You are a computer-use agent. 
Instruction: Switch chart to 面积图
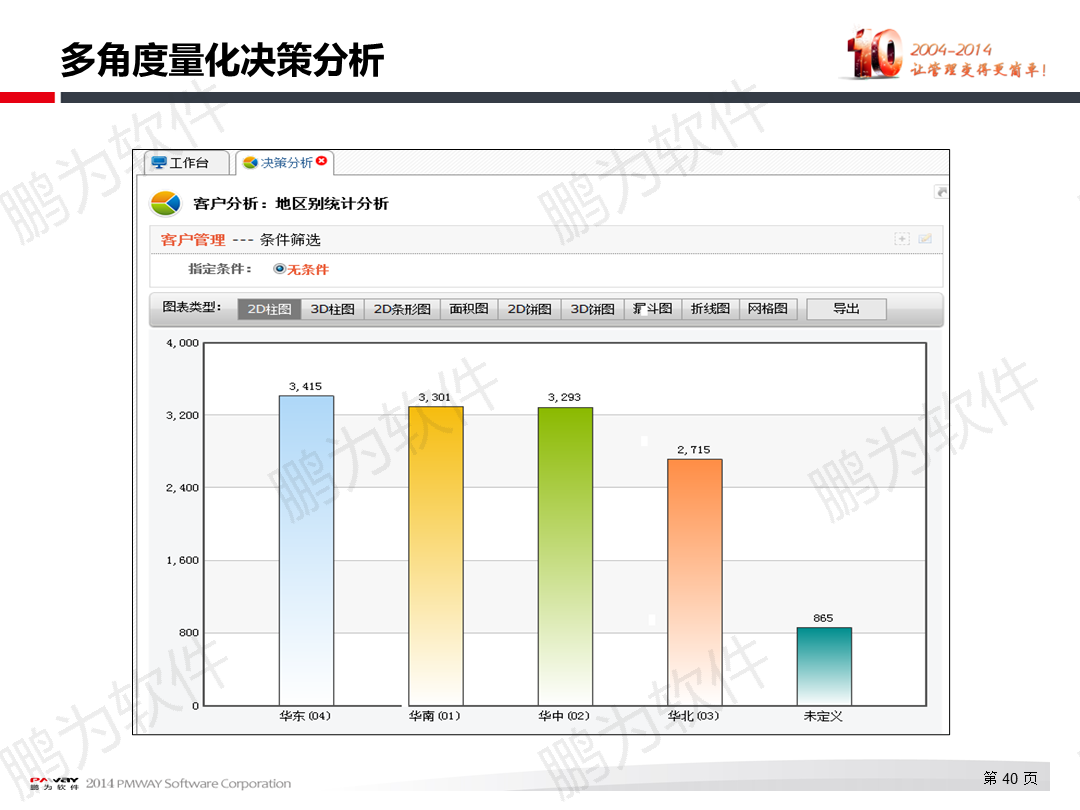pyautogui.click(x=469, y=309)
